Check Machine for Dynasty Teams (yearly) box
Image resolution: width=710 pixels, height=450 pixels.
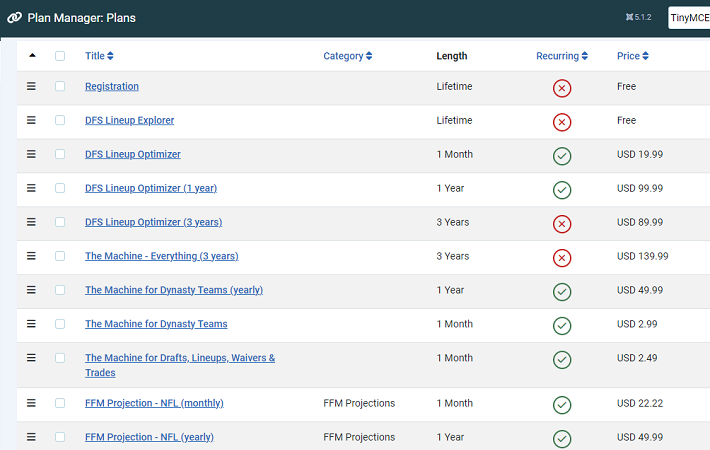60,290
